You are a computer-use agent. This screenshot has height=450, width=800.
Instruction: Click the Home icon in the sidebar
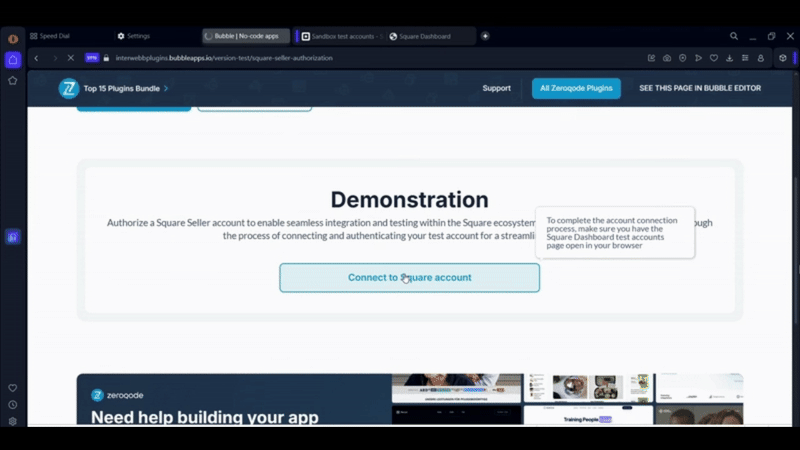click(x=13, y=60)
